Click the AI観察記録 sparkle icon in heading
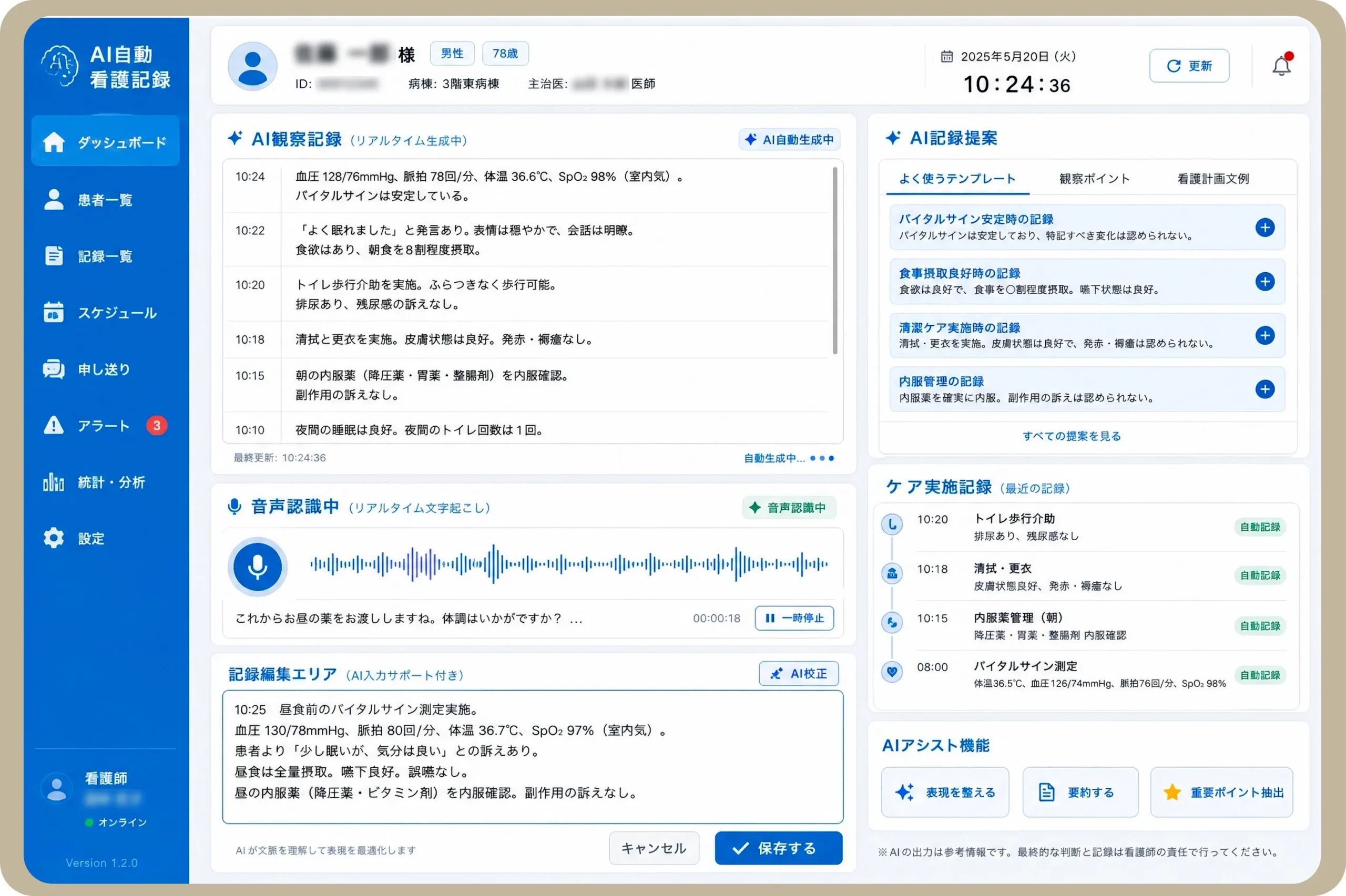Image resolution: width=1346 pixels, height=896 pixels. pyautogui.click(x=235, y=138)
